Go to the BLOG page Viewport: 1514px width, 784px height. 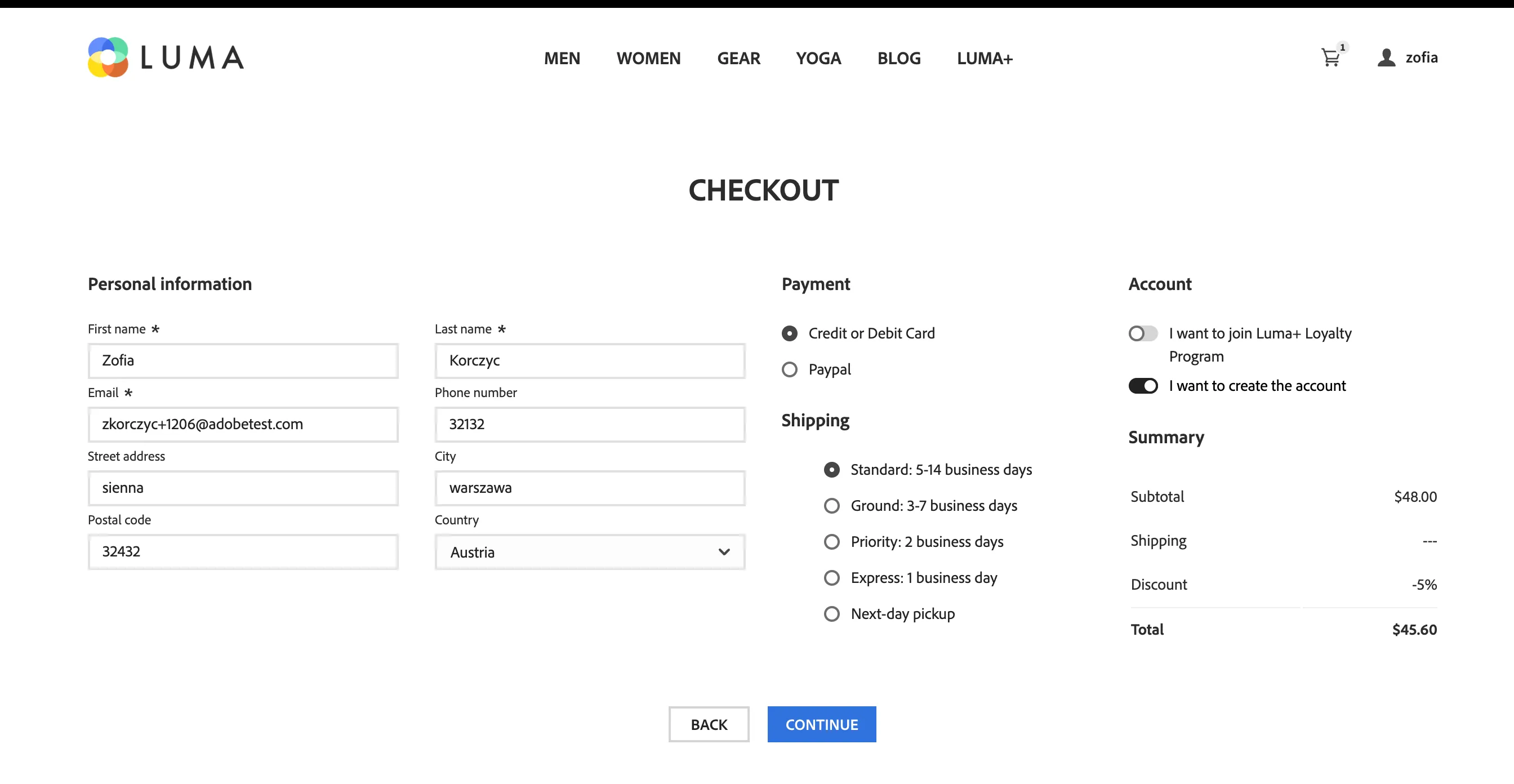click(x=900, y=58)
